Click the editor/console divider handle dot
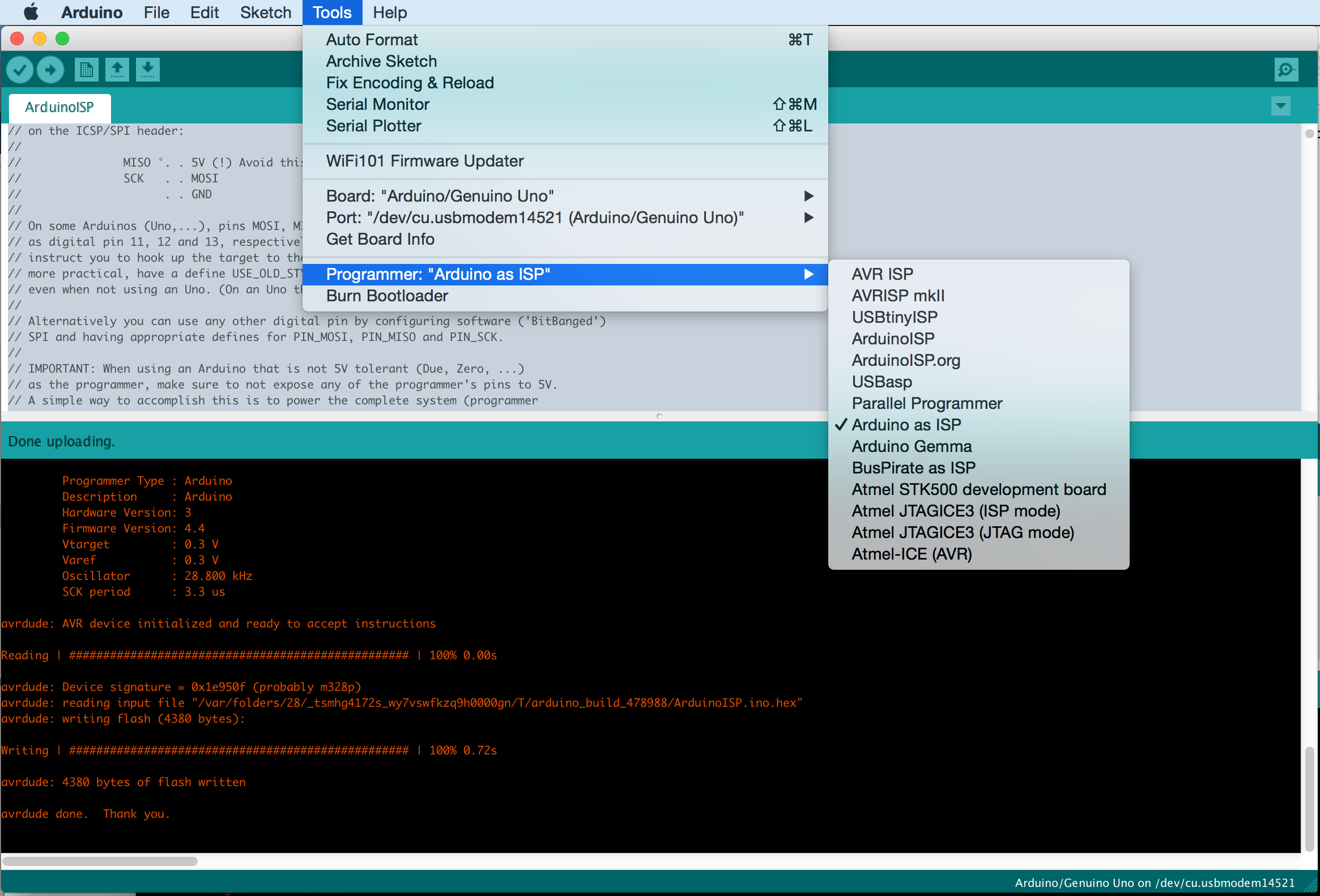1320x896 pixels. [659, 417]
